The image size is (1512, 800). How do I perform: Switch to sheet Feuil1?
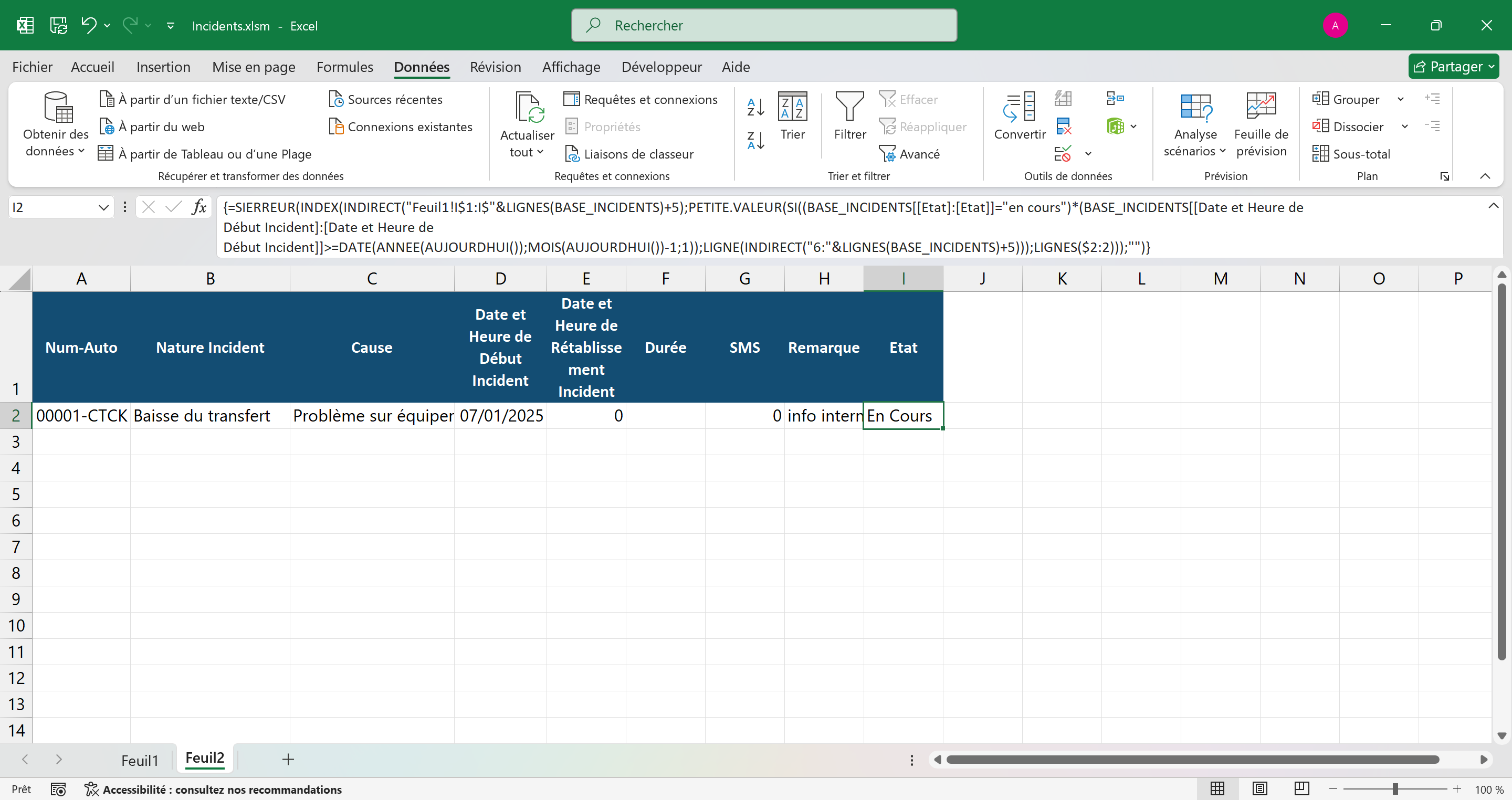pyautogui.click(x=140, y=760)
